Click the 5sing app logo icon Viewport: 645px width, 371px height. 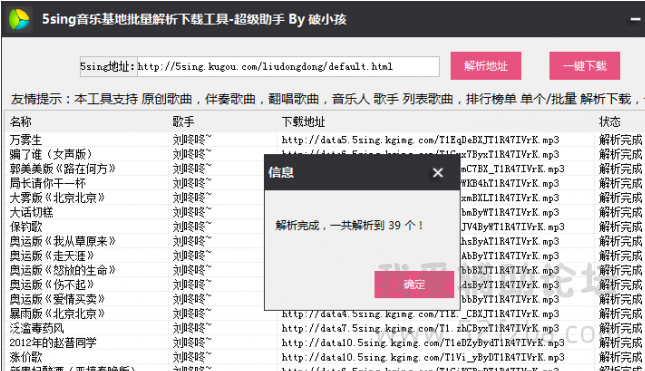coord(19,19)
